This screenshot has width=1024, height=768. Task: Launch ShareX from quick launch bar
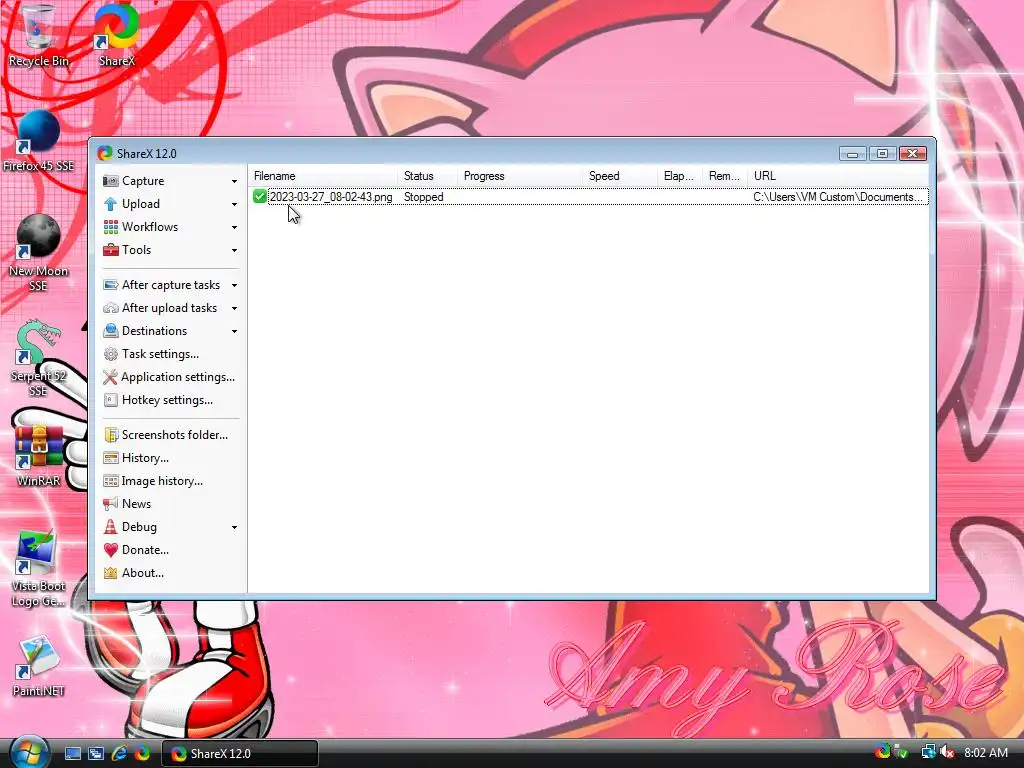point(142,754)
